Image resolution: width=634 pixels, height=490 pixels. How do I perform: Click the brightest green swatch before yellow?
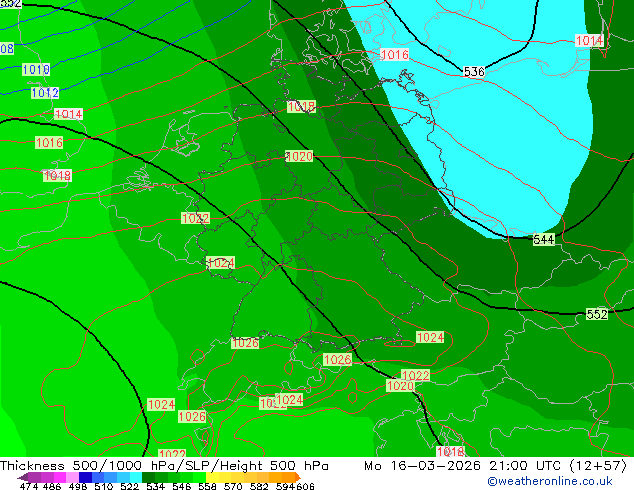(199, 477)
